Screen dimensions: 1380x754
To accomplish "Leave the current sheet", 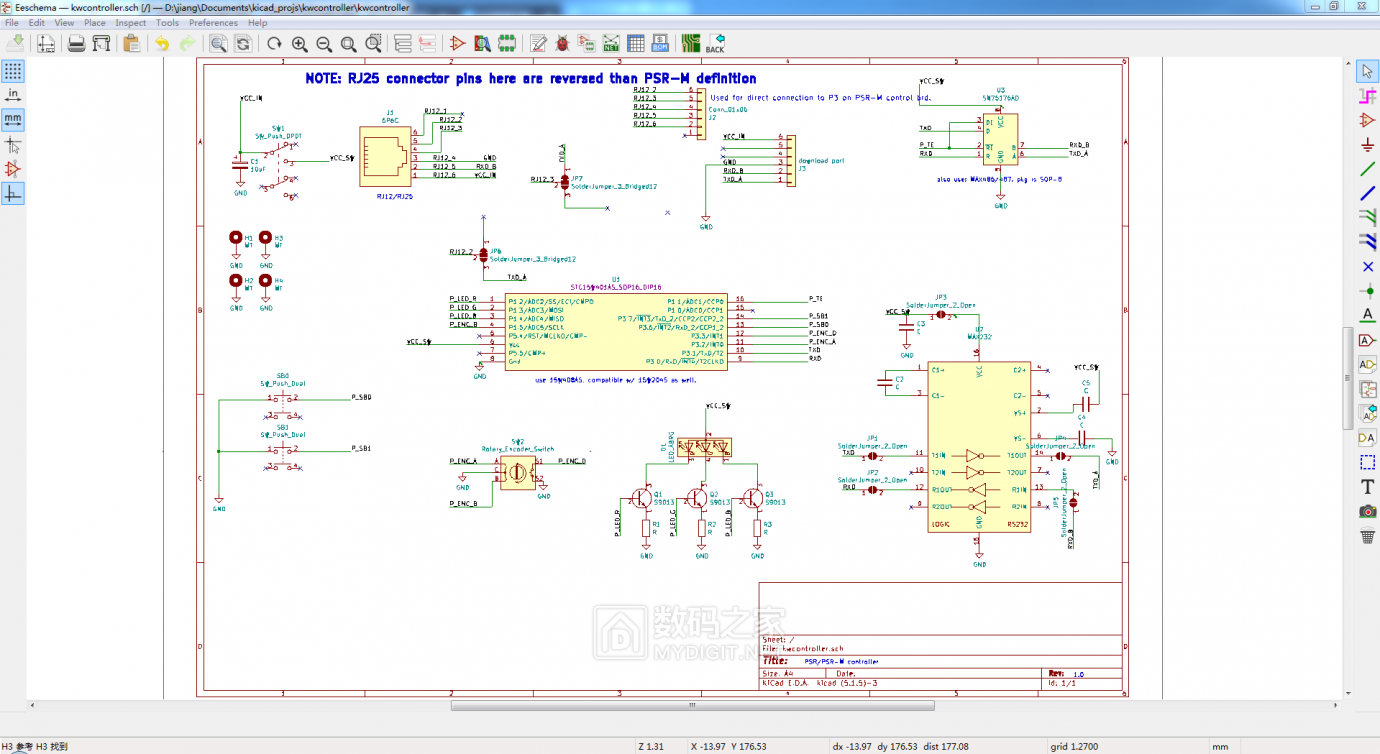I will [x=427, y=43].
